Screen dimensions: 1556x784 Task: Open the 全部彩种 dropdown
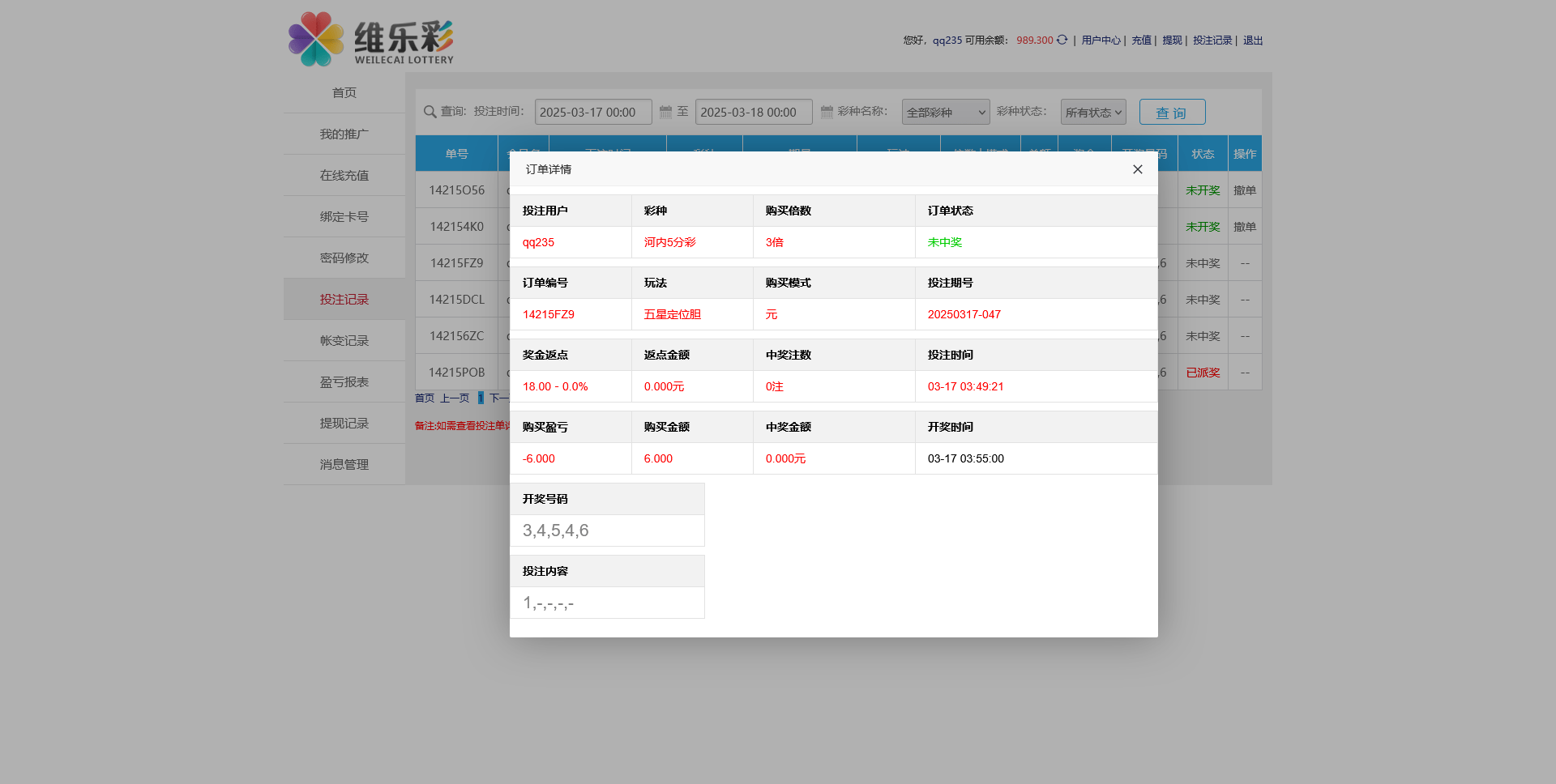(x=946, y=112)
